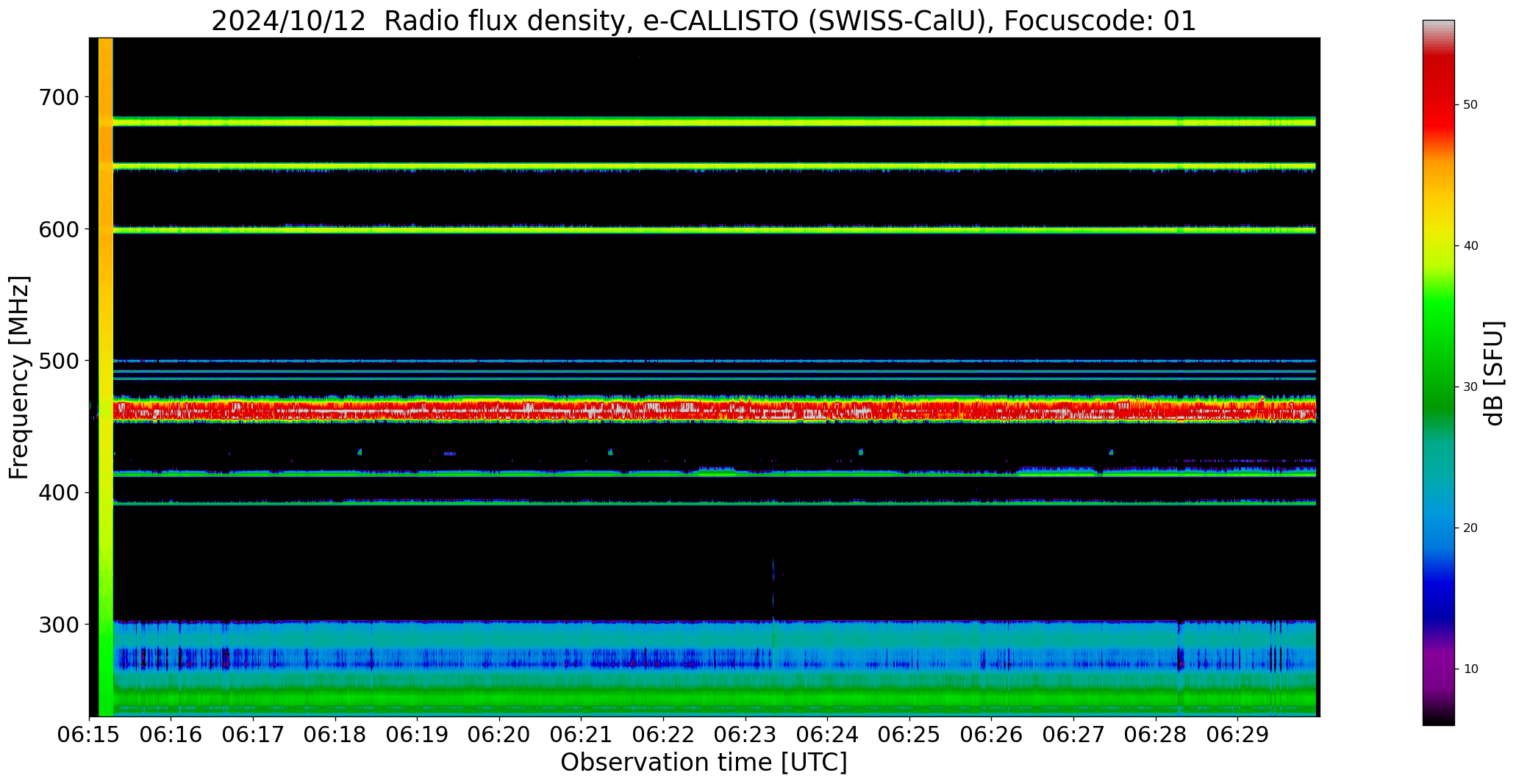
Task: Click the horizontal line near 680 MHz
Action: point(714,121)
